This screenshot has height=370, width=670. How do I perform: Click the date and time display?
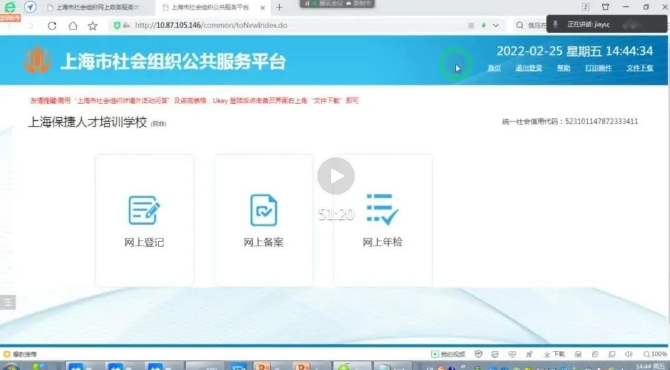pos(575,51)
